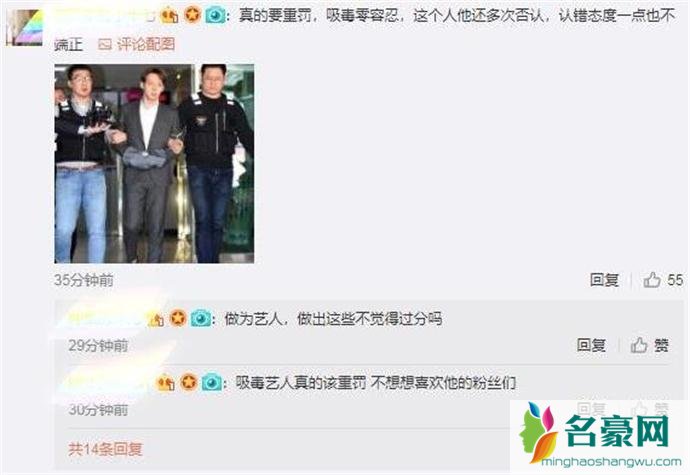Click the 55 like count

[x=675, y=280]
